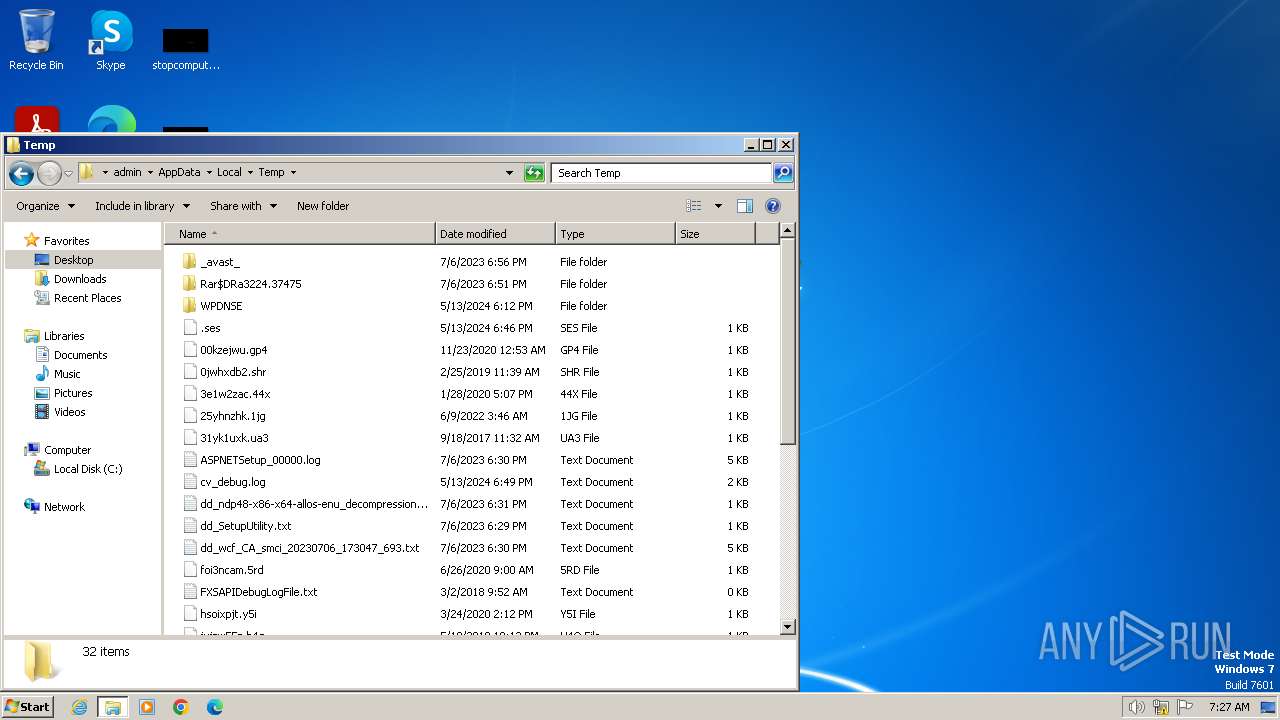
Task: Select Favorites in navigation pane
Action: pyautogui.click(x=66, y=241)
